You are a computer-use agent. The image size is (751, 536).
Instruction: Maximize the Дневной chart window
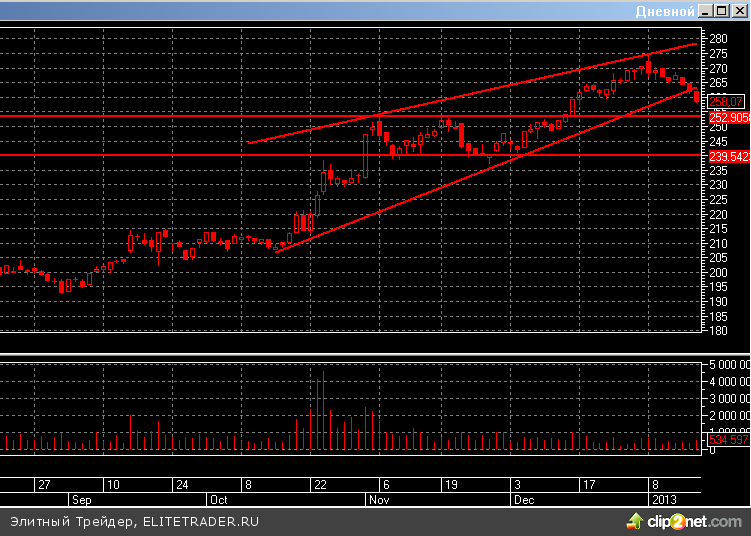pos(723,10)
